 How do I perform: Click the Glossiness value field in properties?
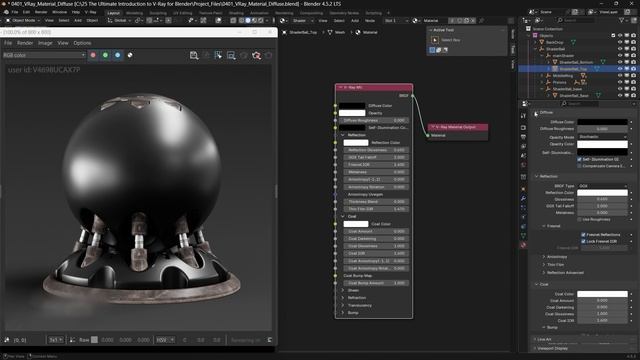coord(602,199)
